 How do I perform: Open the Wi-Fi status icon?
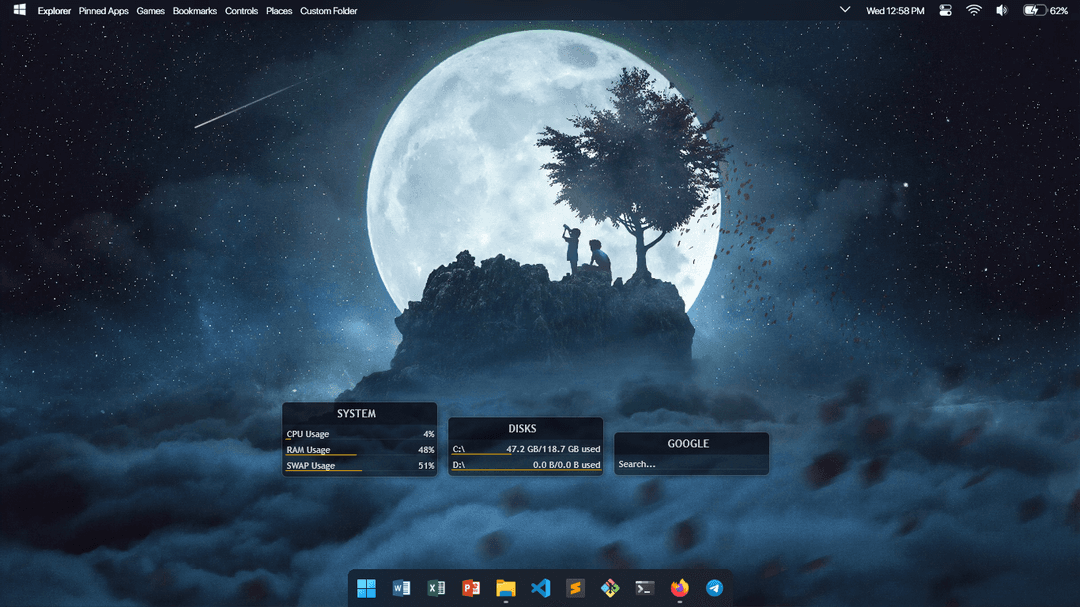[x=973, y=10]
